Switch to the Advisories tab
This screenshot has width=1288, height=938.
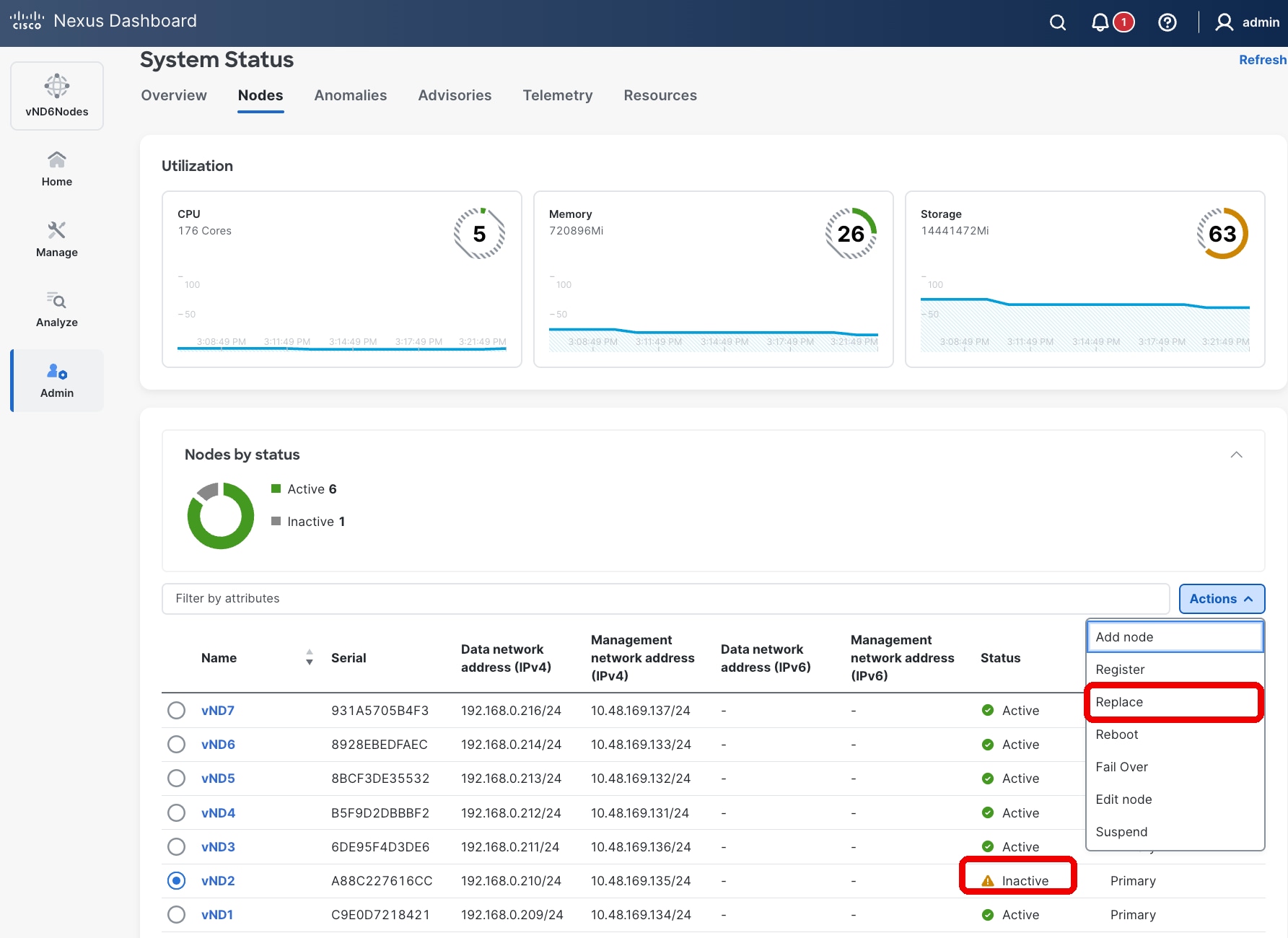point(455,95)
